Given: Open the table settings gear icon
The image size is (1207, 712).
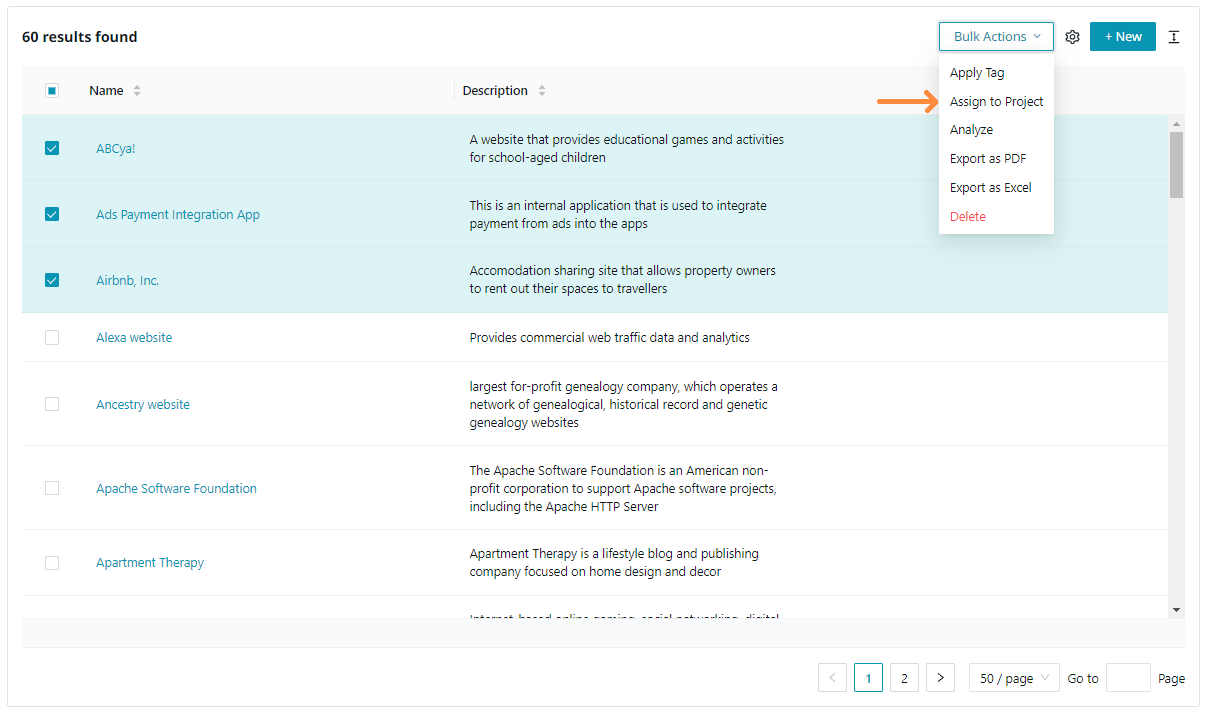Looking at the screenshot, I should (1072, 37).
